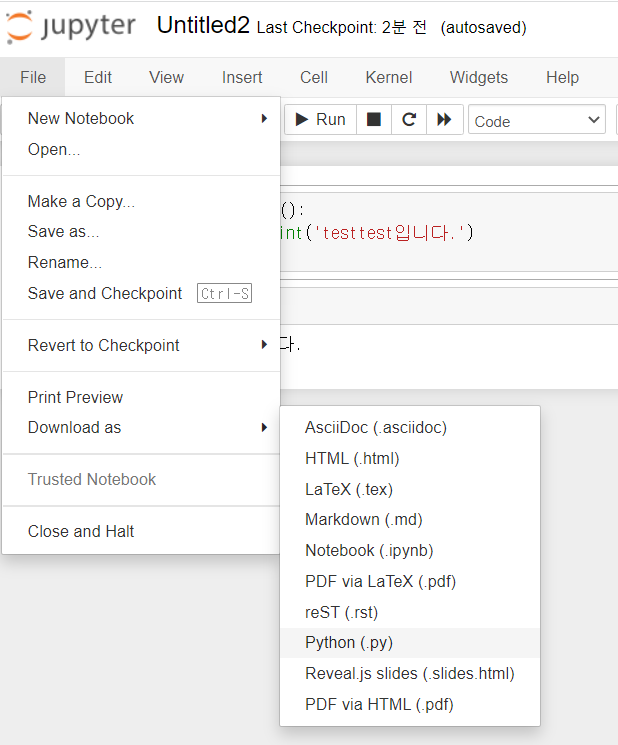This screenshot has height=745, width=618.
Task: Download as Python (.py)
Action: [x=410, y=642]
